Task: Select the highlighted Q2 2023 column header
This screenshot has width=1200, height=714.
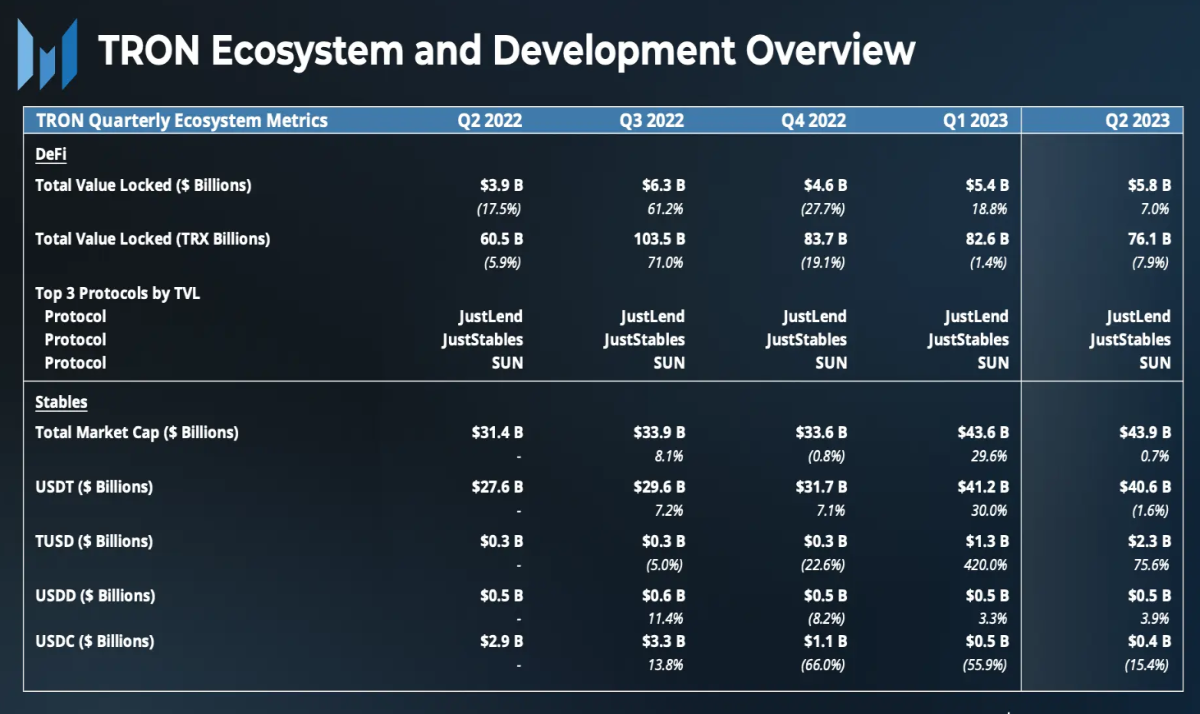Action: (x=1137, y=120)
